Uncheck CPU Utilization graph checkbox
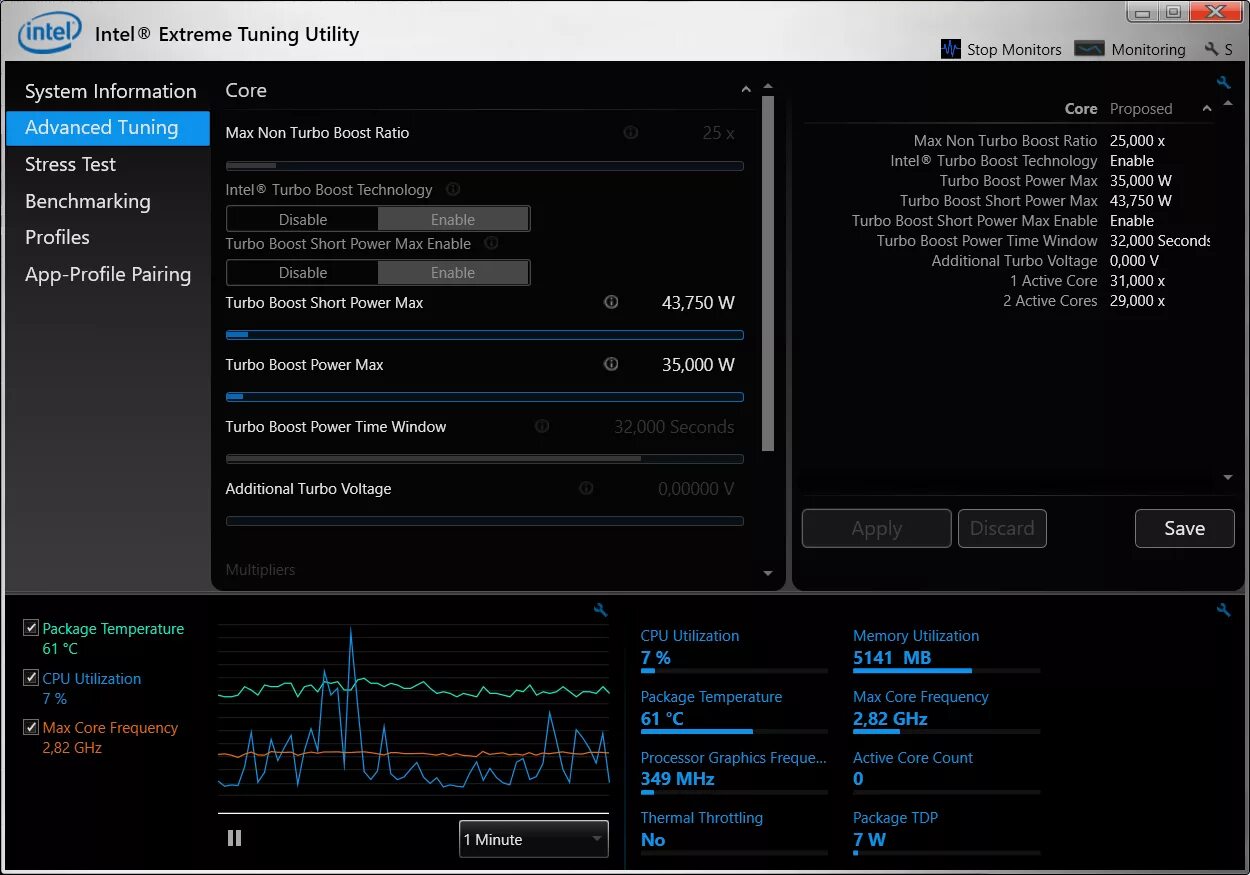The width and height of the screenshot is (1250, 875). [31, 678]
